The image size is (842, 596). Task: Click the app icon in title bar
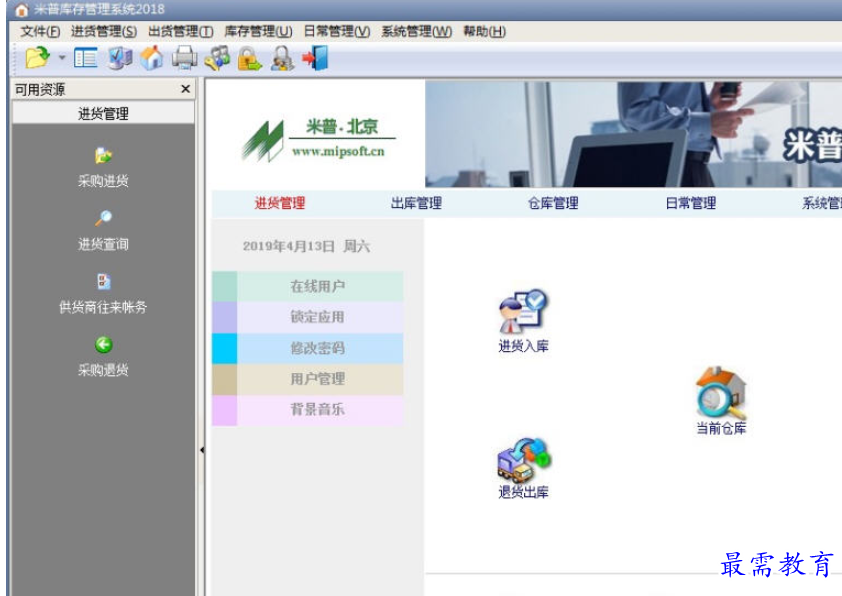[x=21, y=10]
